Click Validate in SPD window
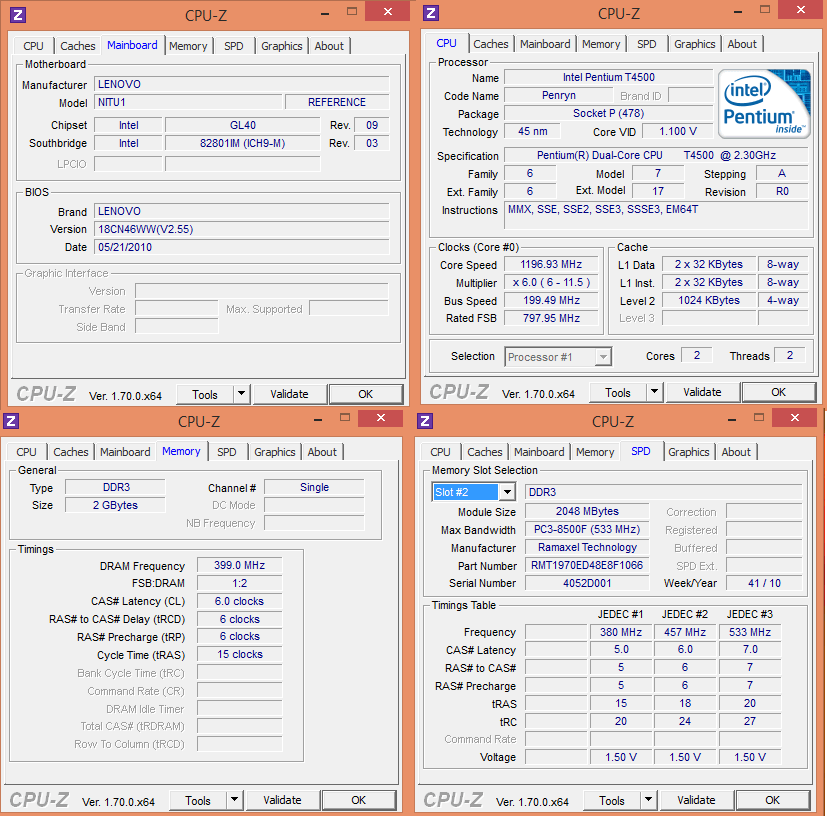Image resolution: width=827 pixels, height=816 pixels. coord(696,800)
